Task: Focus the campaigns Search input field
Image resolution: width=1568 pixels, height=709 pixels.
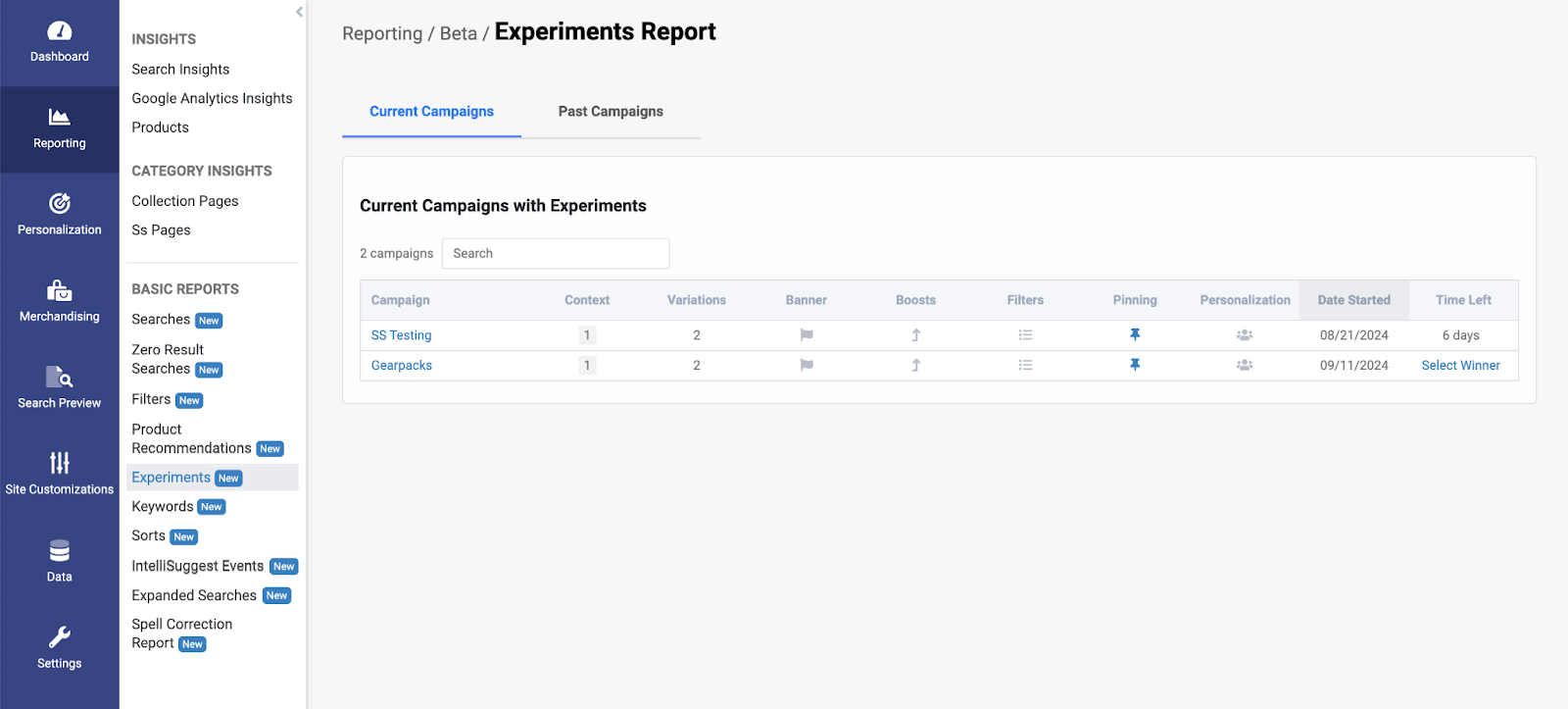Action: tap(556, 253)
